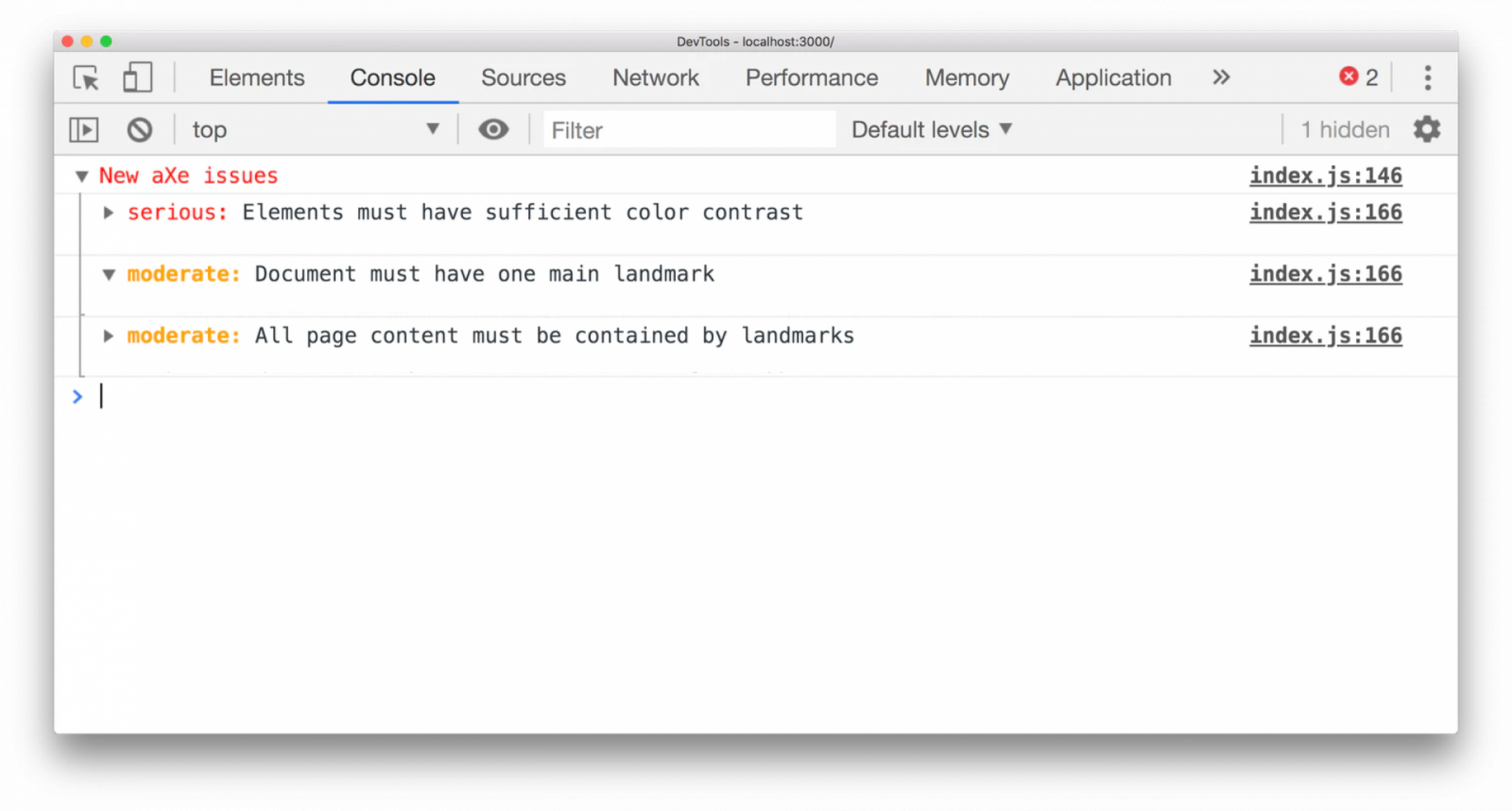Clear the console with the ban icon
The image size is (1512, 811).
pyautogui.click(x=140, y=129)
